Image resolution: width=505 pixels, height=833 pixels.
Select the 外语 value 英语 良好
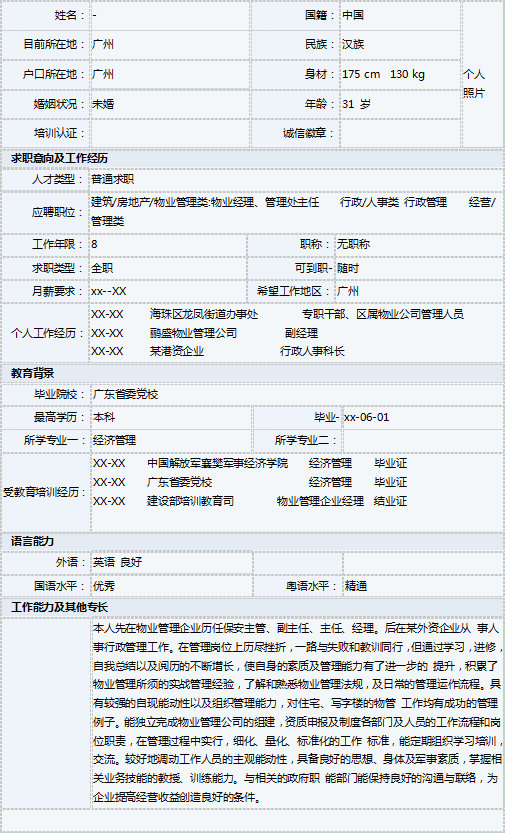coord(117,562)
